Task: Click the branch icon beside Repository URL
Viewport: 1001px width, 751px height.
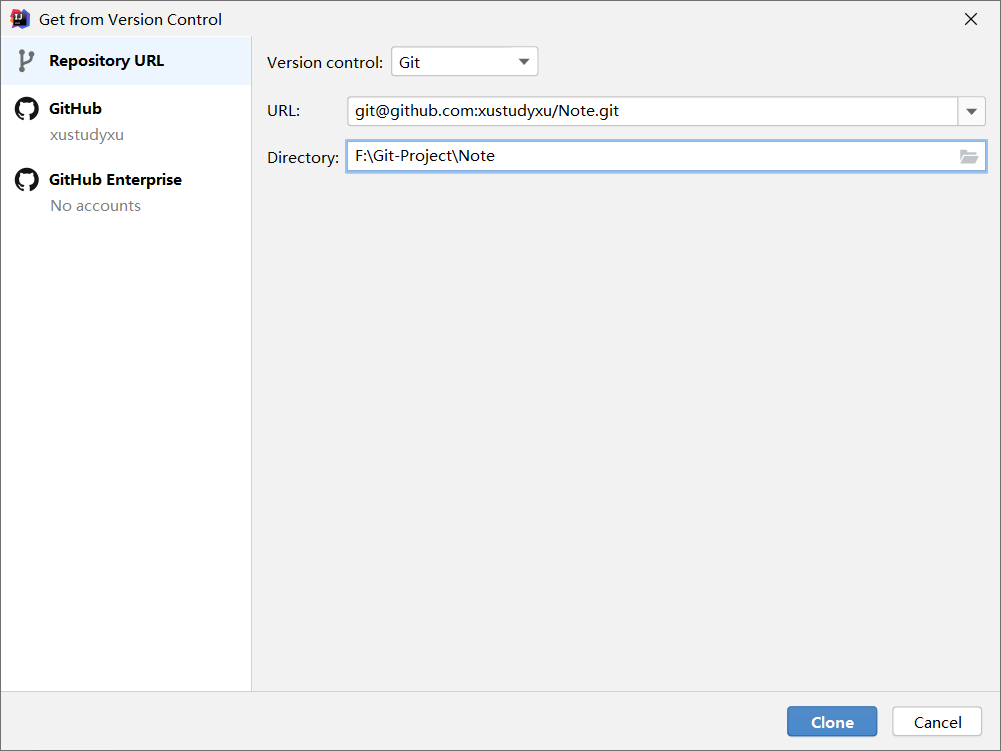Action: (x=26, y=61)
